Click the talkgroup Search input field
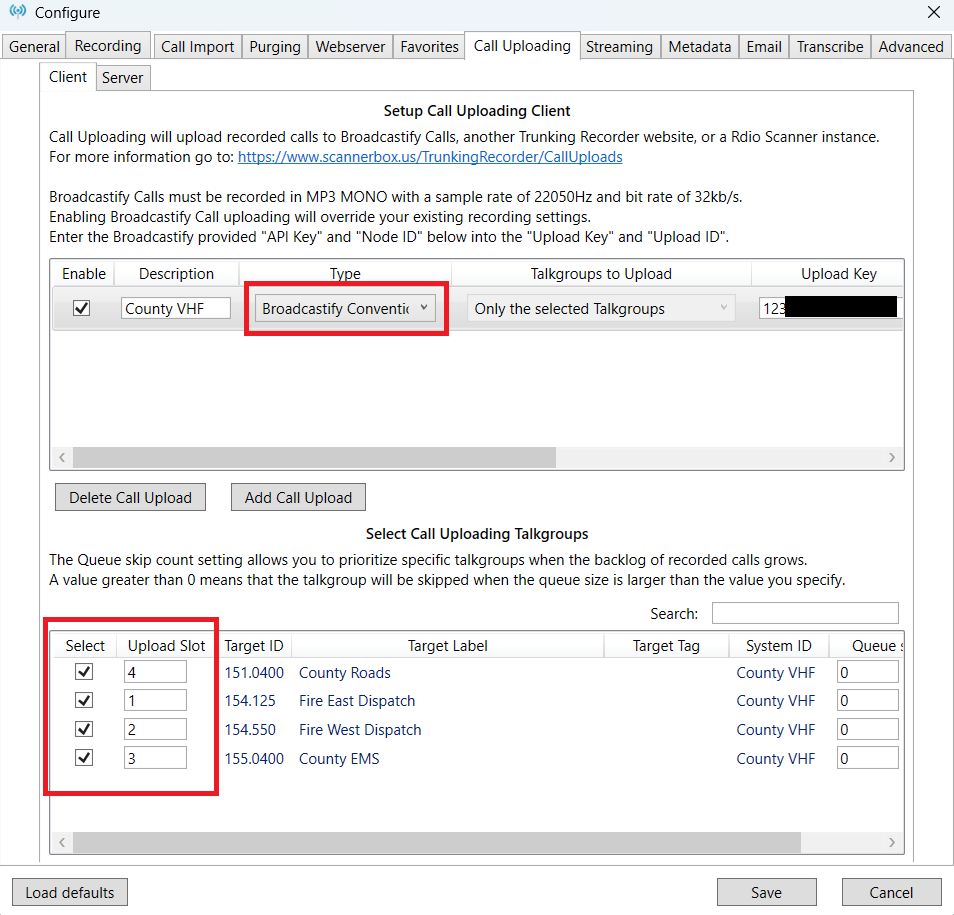Viewport: 954px width, 915px height. 804,613
